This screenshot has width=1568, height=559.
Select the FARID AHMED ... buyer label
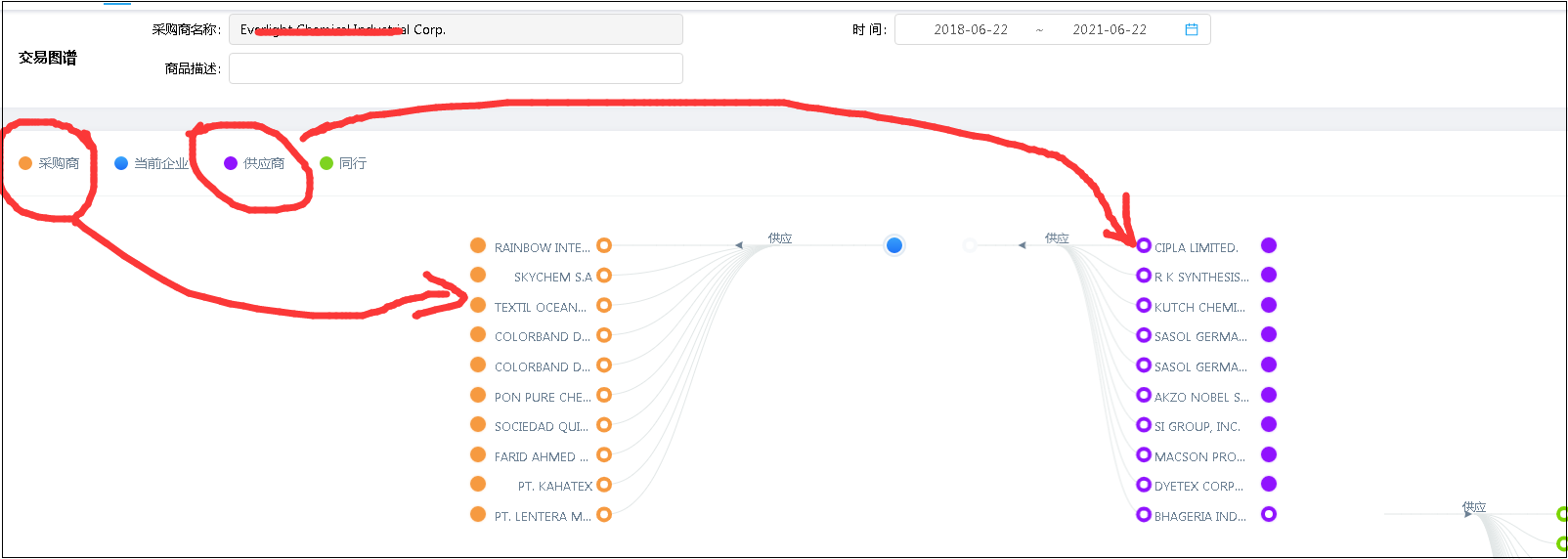[542, 456]
